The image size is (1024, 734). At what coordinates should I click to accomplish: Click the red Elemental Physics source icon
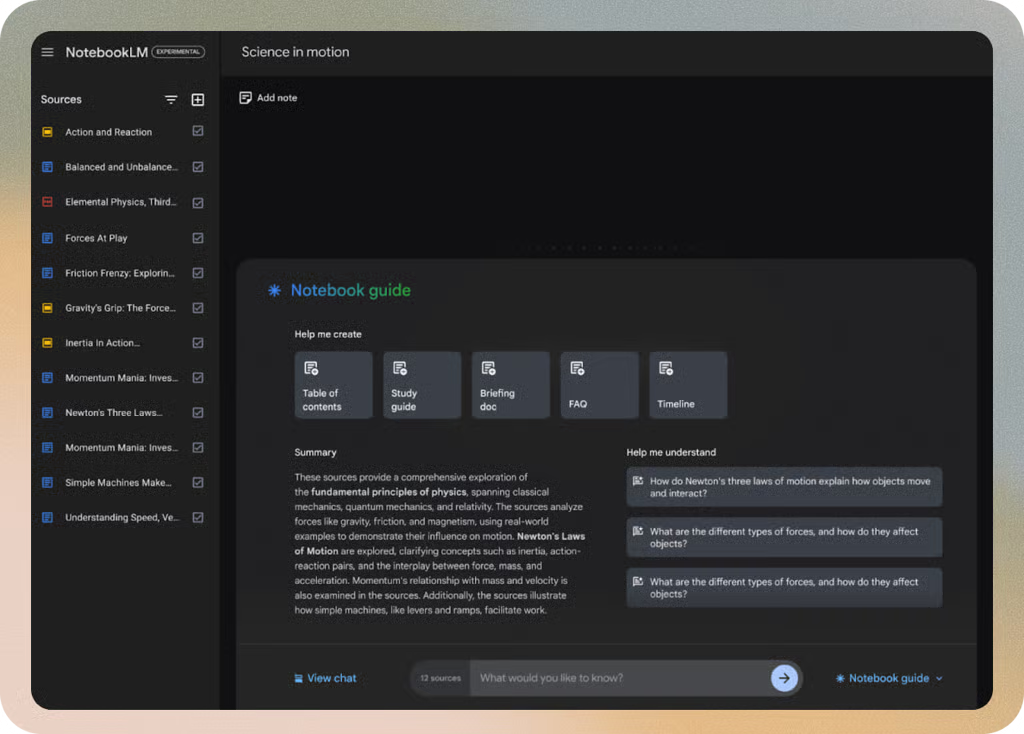pos(47,202)
